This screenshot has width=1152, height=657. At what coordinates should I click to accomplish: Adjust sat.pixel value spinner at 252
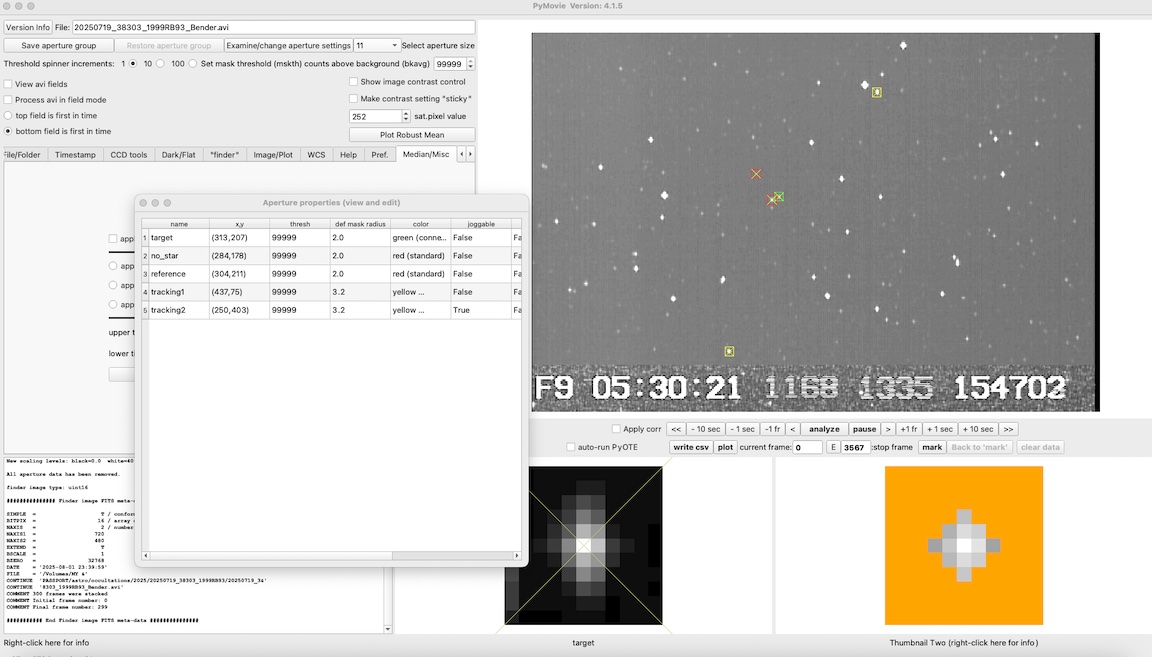(x=406, y=117)
